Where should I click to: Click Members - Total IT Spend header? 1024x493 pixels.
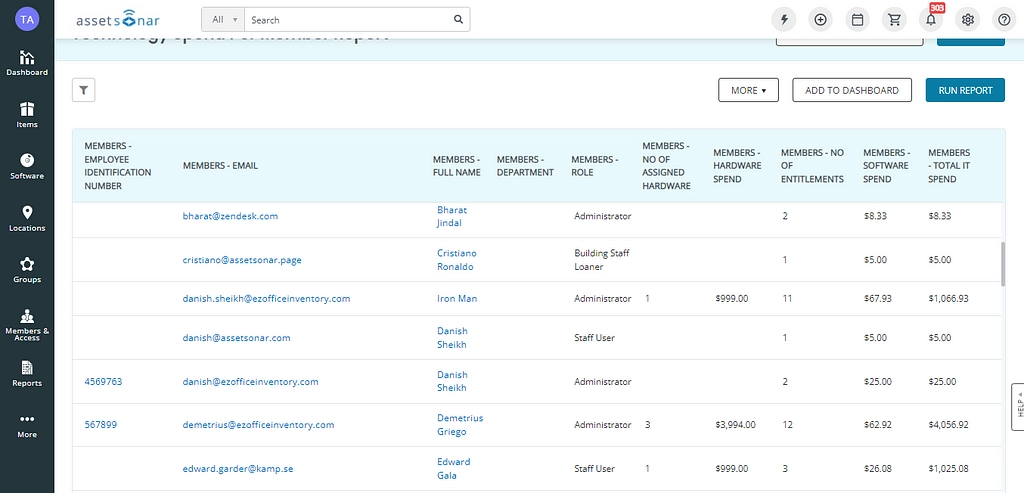click(x=949, y=166)
